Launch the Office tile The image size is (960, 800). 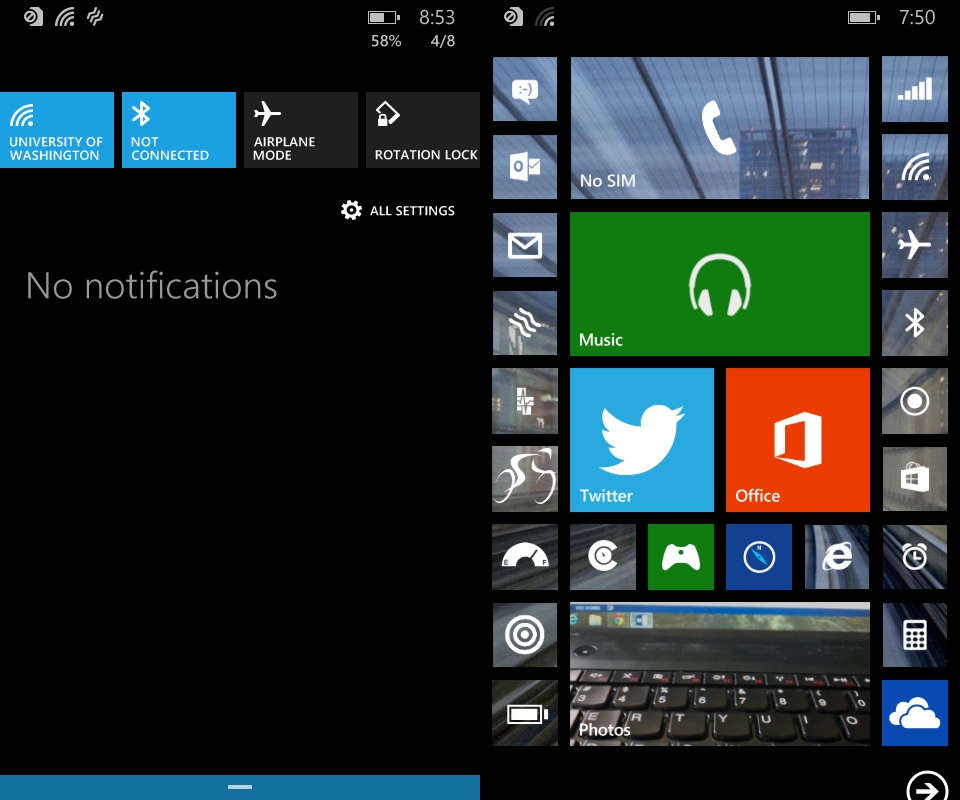tap(797, 440)
